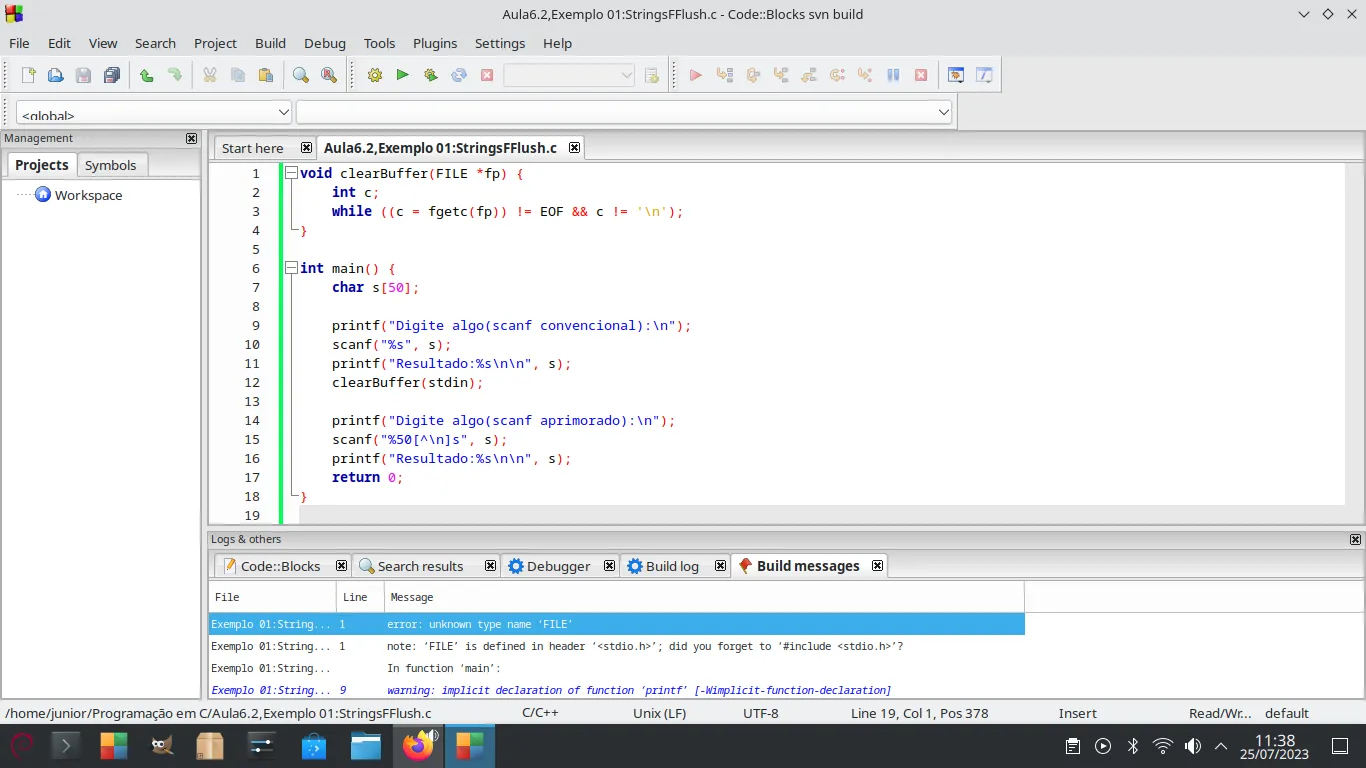Image resolution: width=1366 pixels, height=768 pixels.
Task: Close the Start here tab
Action: tap(306, 148)
